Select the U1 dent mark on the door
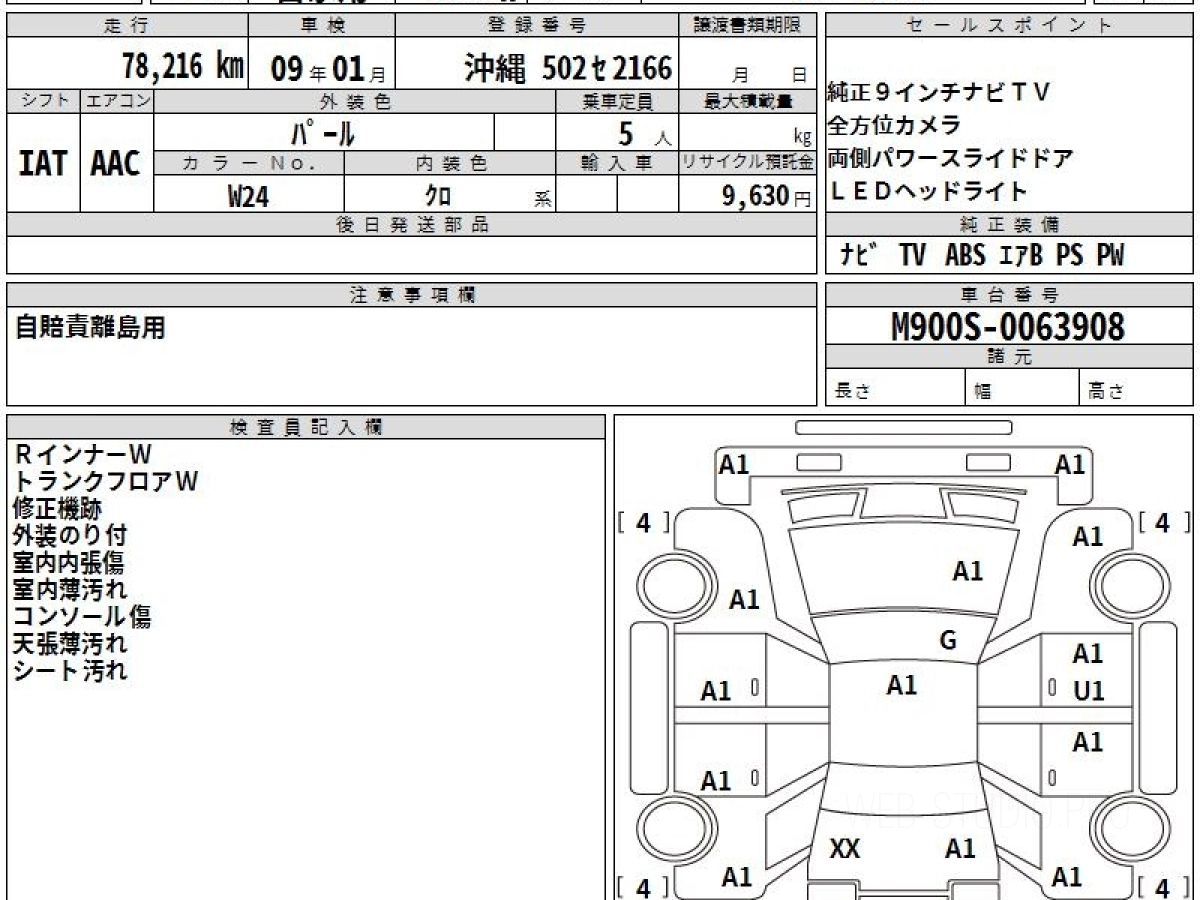Screen dimensions: 1200x900 point(1088,691)
